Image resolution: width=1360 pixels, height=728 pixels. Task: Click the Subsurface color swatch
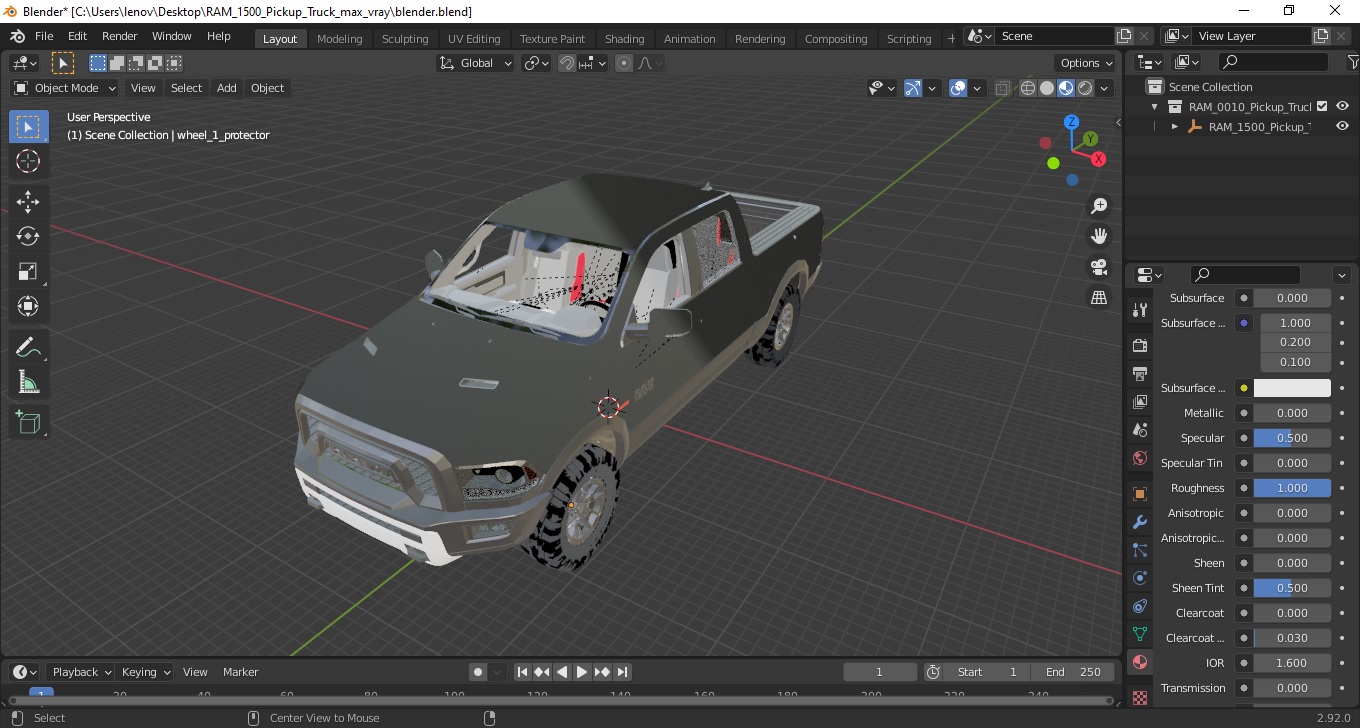click(1292, 388)
